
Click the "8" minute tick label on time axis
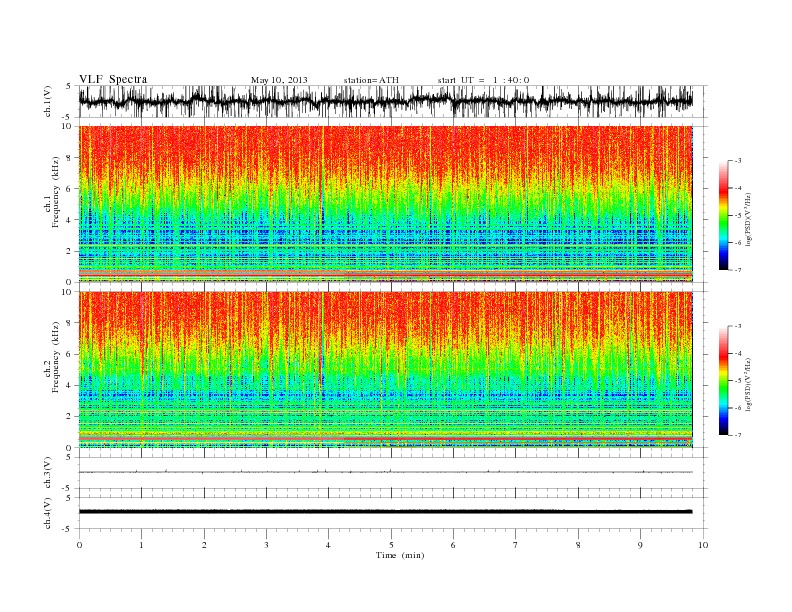(578, 545)
